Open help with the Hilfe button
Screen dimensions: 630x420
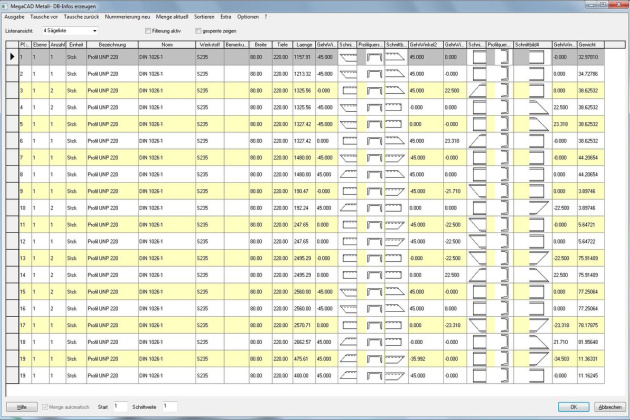point(19,407)
